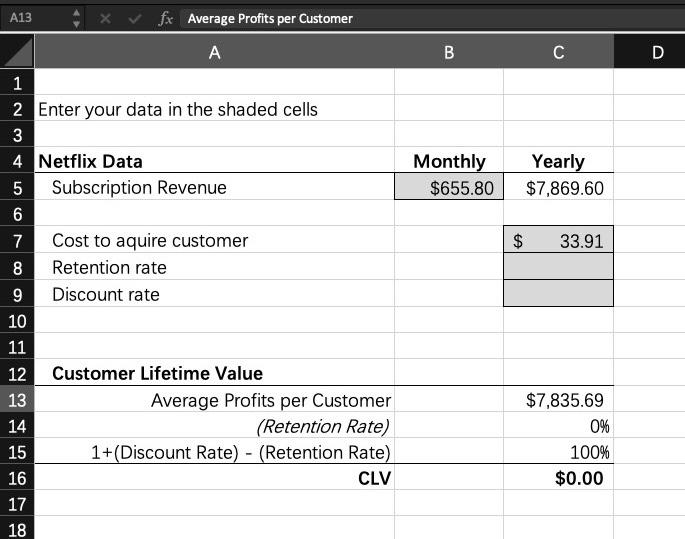Click the 'Customer Lifetime Value' heading cell
This screenshot has height=539, width=685.
(x=214, y=373)
